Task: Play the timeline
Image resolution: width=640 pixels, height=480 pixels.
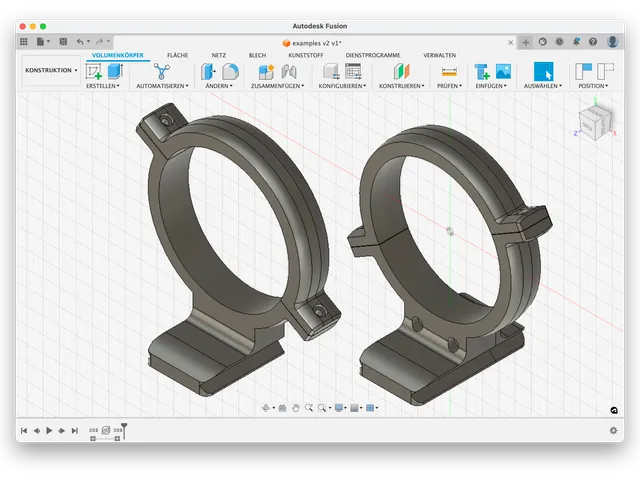Action: coord(49,431)
